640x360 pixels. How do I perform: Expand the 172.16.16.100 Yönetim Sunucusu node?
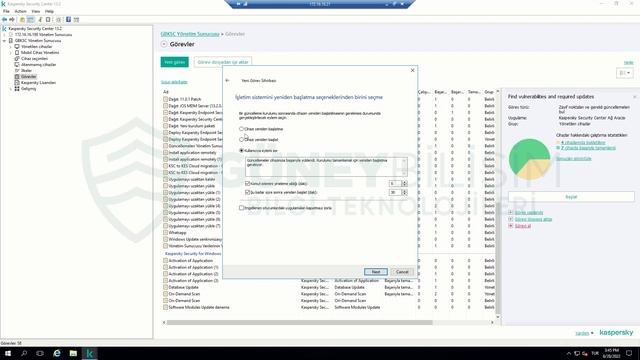tap(4, 35)
